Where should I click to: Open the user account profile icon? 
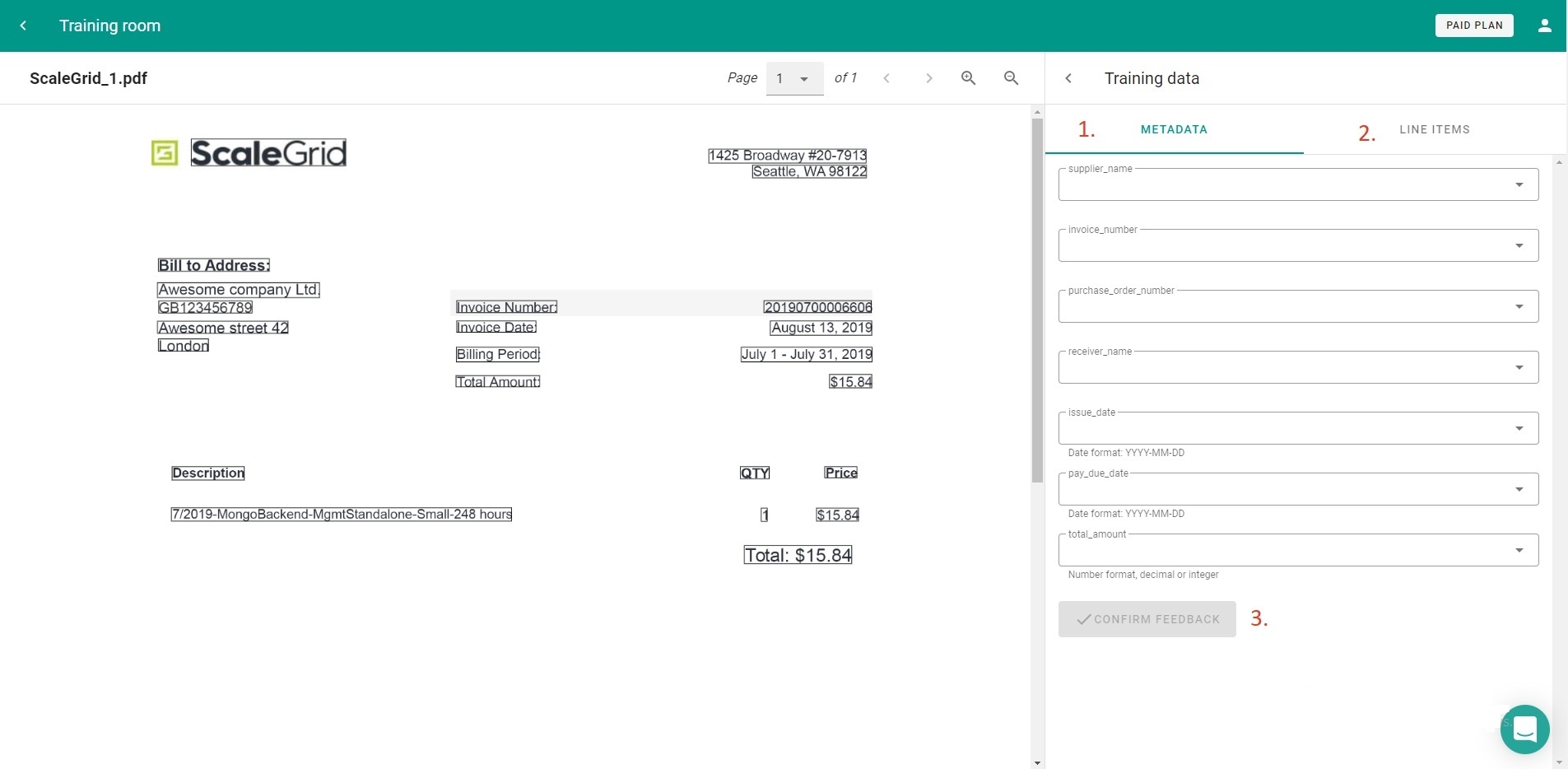[x=1544, y=26]
